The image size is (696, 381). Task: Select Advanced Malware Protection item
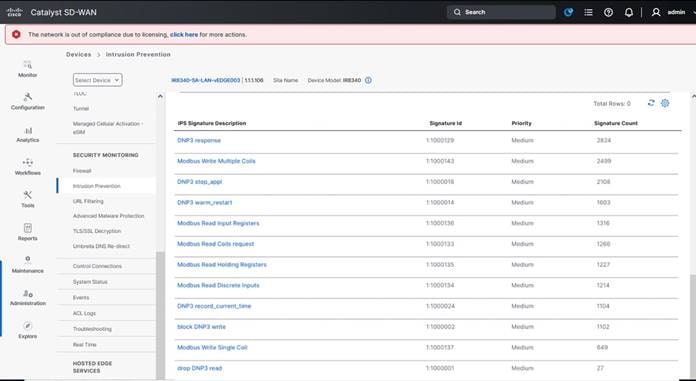(x=109, y=216)
